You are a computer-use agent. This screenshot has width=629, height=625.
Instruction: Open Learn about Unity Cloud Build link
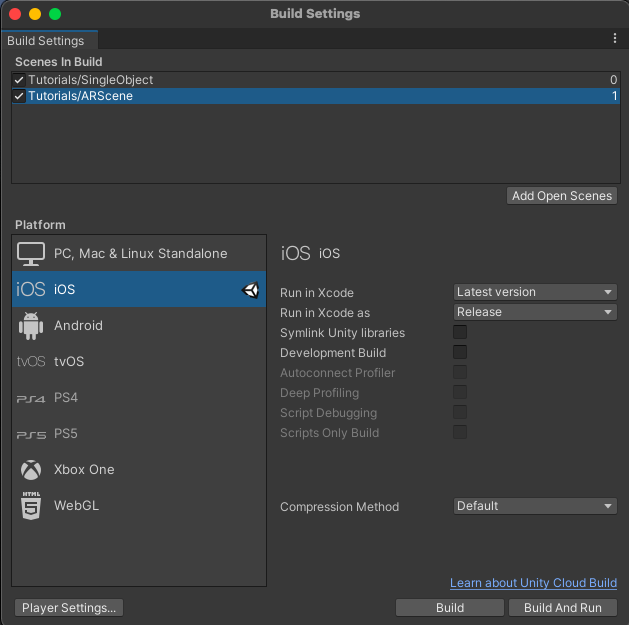click(x=533, y=583)
